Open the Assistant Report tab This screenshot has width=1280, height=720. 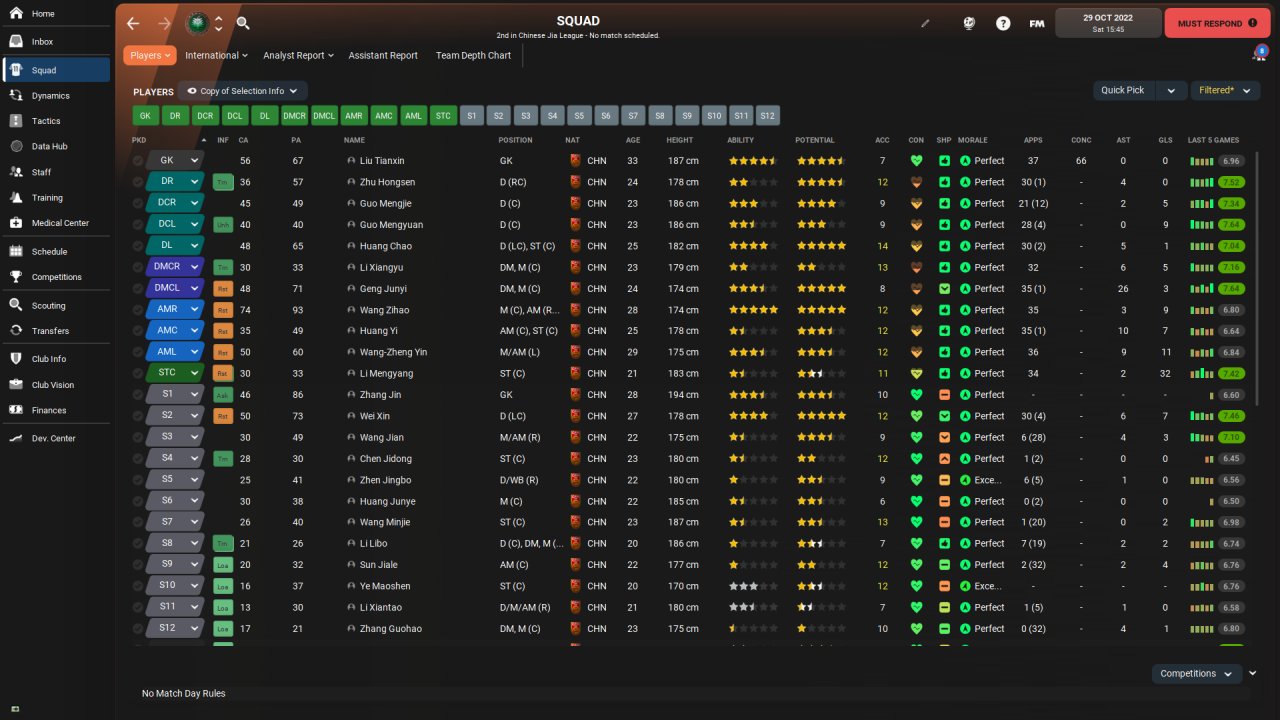pos(383,55)
